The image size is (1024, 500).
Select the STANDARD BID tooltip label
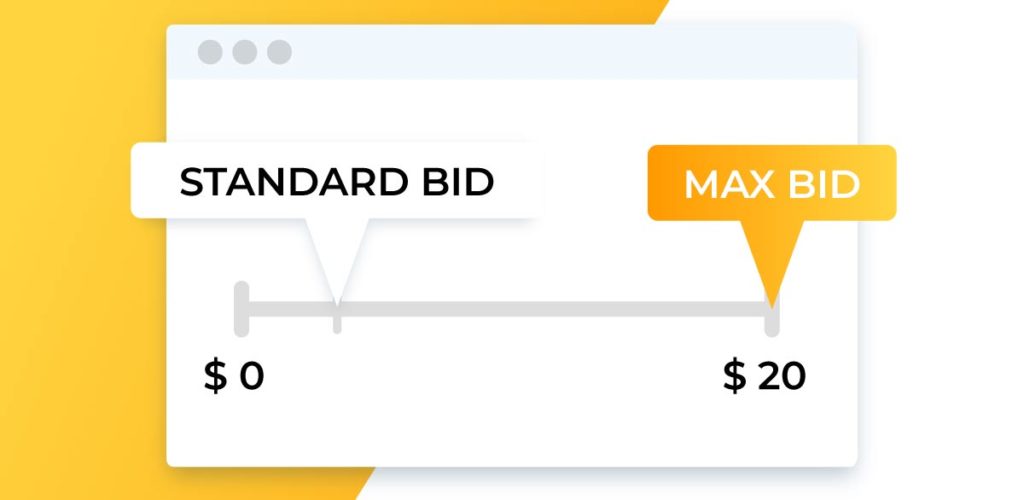click(337, 181)
